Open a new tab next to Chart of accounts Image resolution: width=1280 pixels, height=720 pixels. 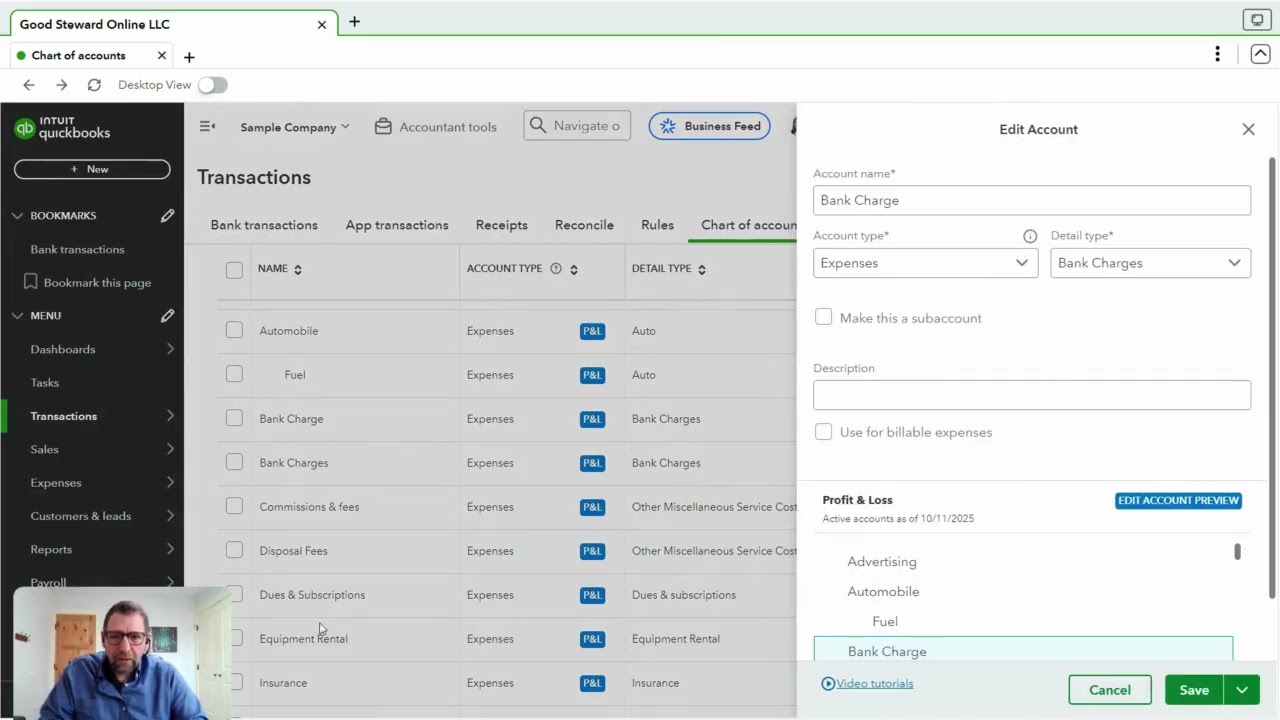coord(189,57)
